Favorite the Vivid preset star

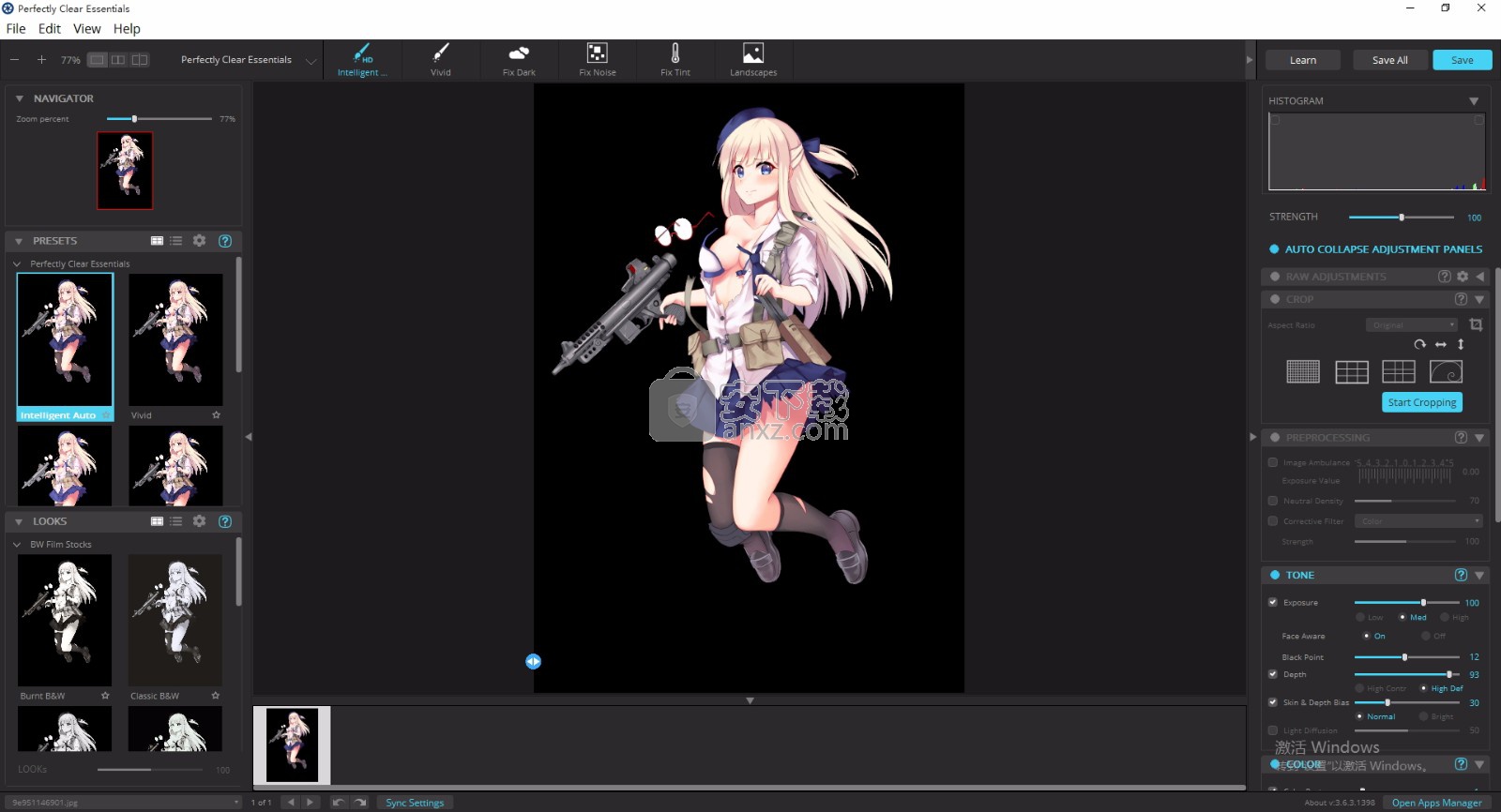(x=216, y=414)
